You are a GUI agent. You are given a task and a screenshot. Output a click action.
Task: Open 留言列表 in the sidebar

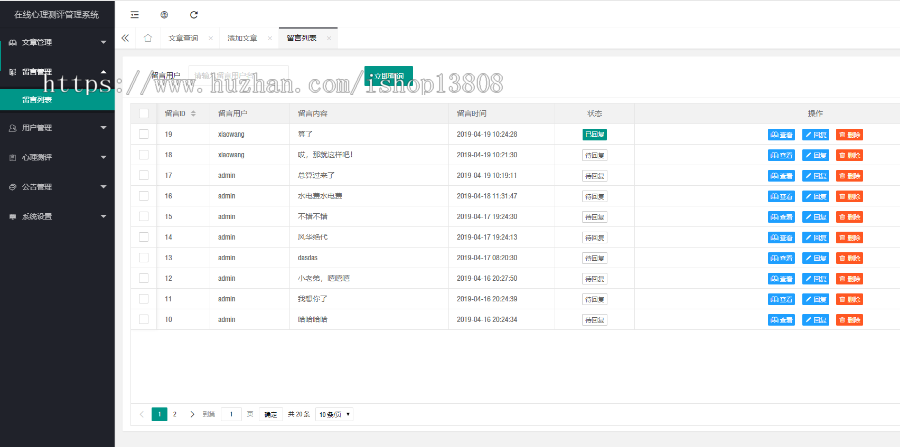[57, 100]
